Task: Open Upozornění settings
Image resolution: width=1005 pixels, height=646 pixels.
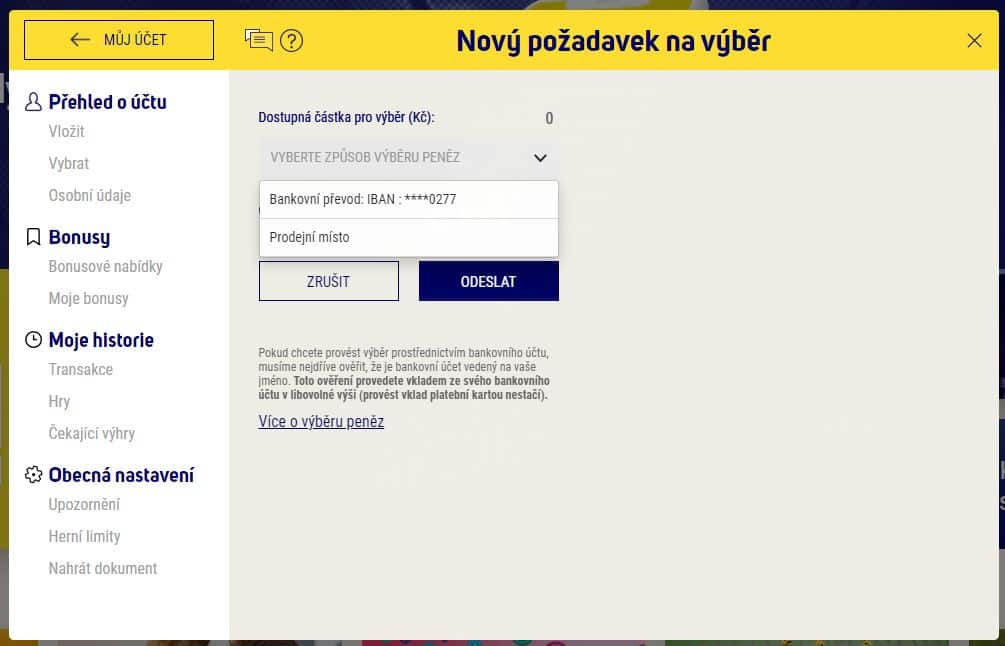Action: click(x=84, y=505)
